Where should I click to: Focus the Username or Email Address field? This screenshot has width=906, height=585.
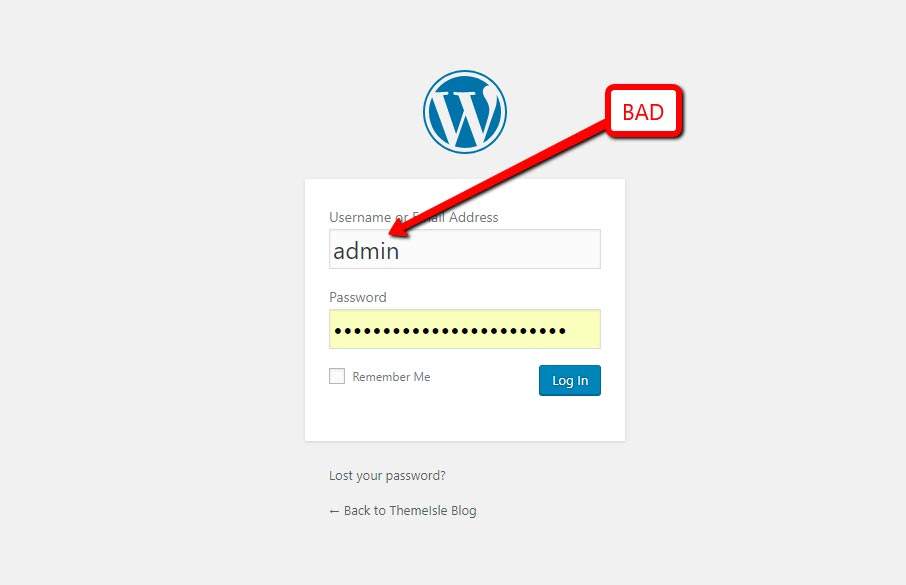(465, 249)
